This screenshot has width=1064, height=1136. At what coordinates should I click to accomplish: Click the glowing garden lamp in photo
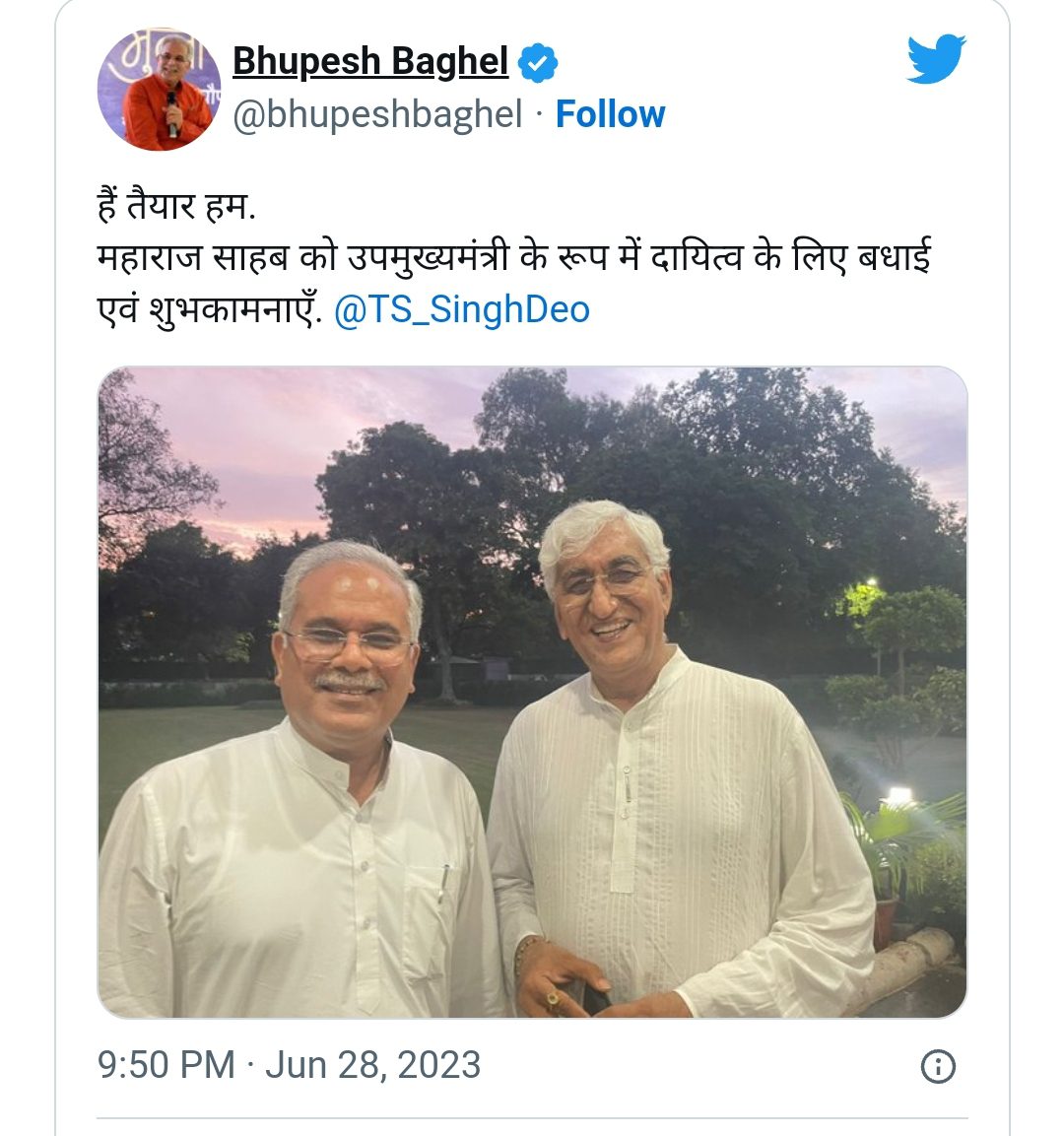(x=898, y=795)
